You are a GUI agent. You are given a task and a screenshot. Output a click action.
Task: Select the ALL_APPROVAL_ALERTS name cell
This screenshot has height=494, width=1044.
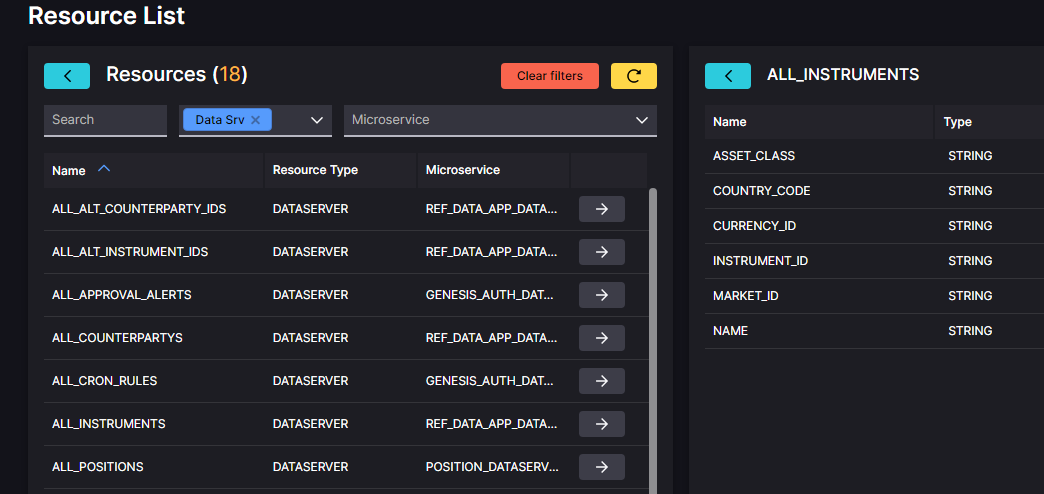tap(122, 295)
